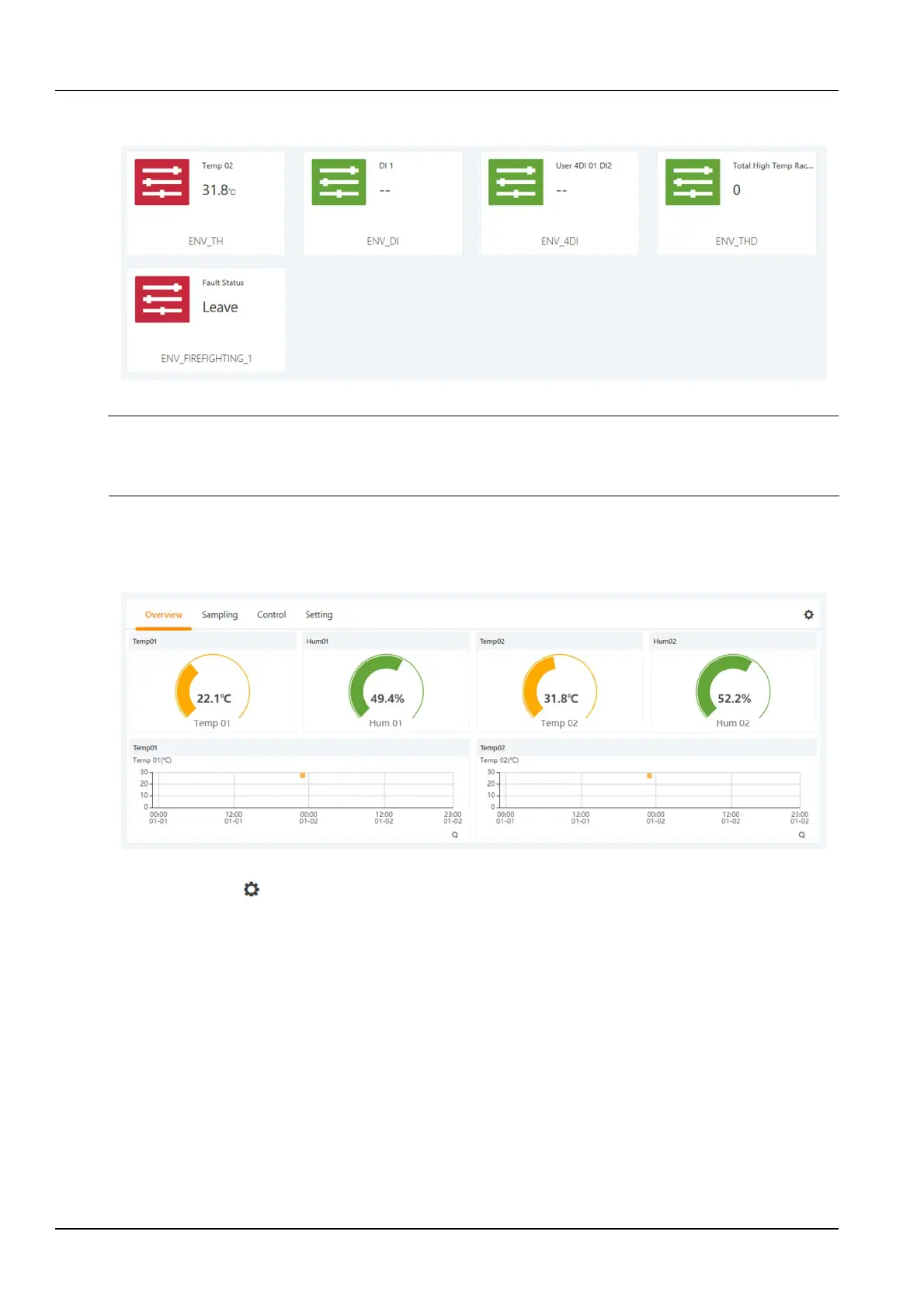
Task: Click the red Temp 02 ENV_TH icon
Action: (162, 183)
